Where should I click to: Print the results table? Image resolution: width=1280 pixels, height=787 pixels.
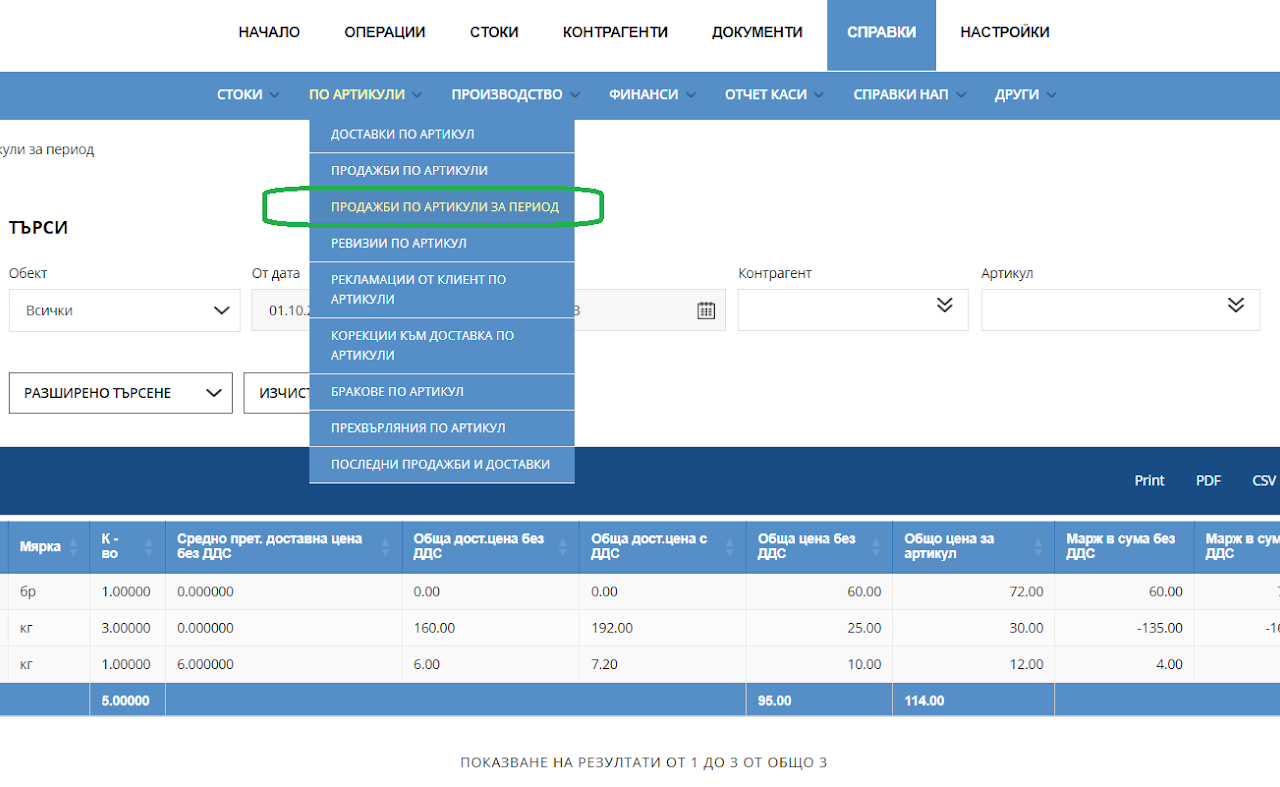[1149, 480]
